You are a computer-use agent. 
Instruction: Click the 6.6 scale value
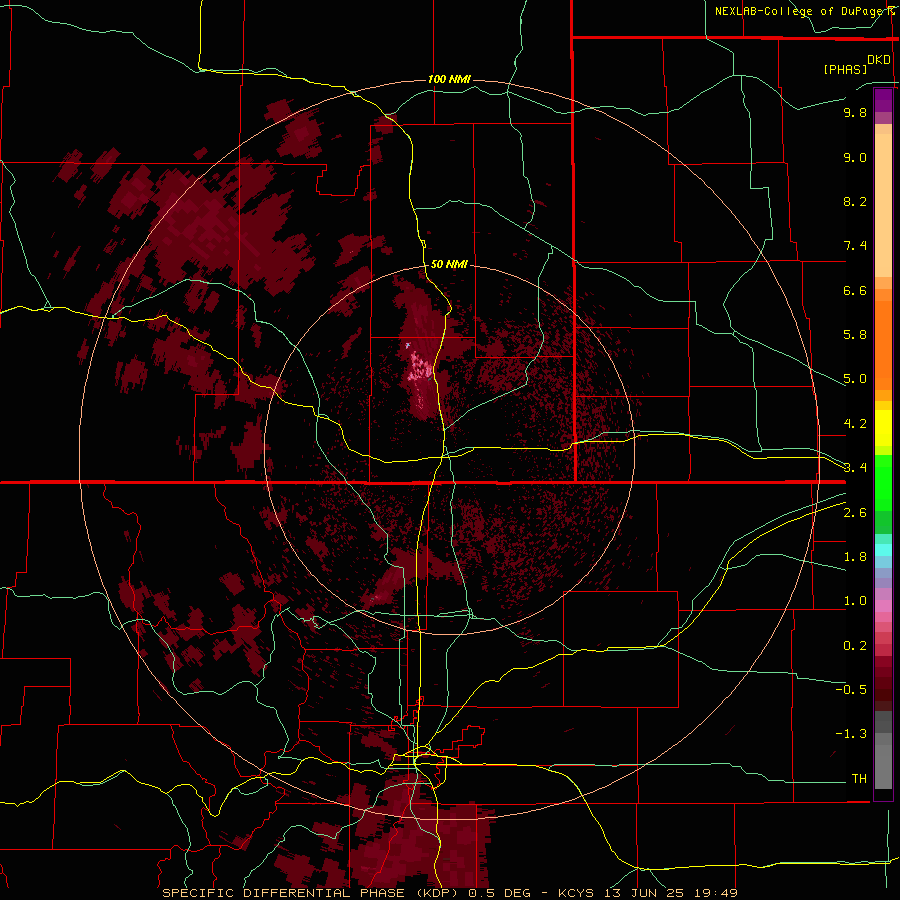(x=855, y=290)
